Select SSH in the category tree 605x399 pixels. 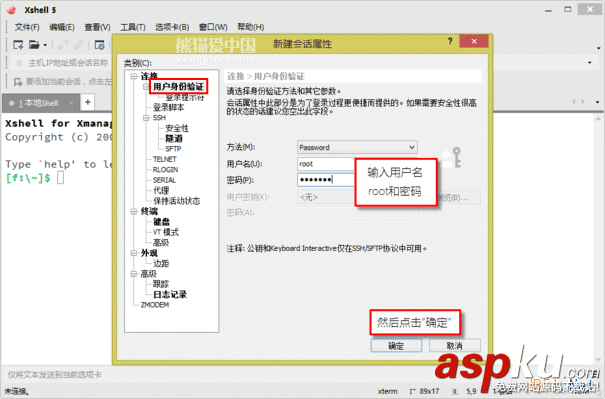159,118
